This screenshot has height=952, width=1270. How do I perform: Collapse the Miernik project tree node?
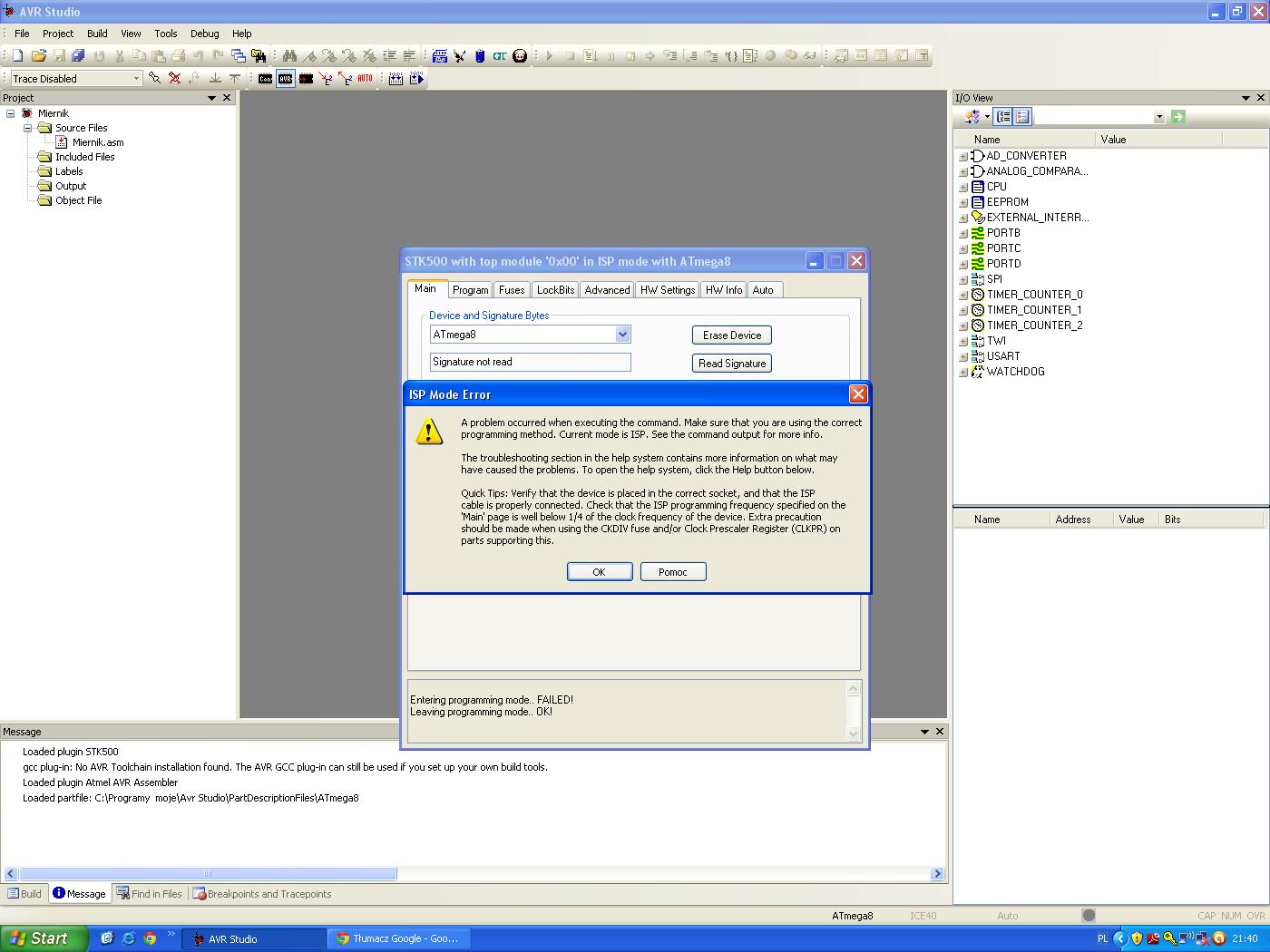click(x=11, y=113)
